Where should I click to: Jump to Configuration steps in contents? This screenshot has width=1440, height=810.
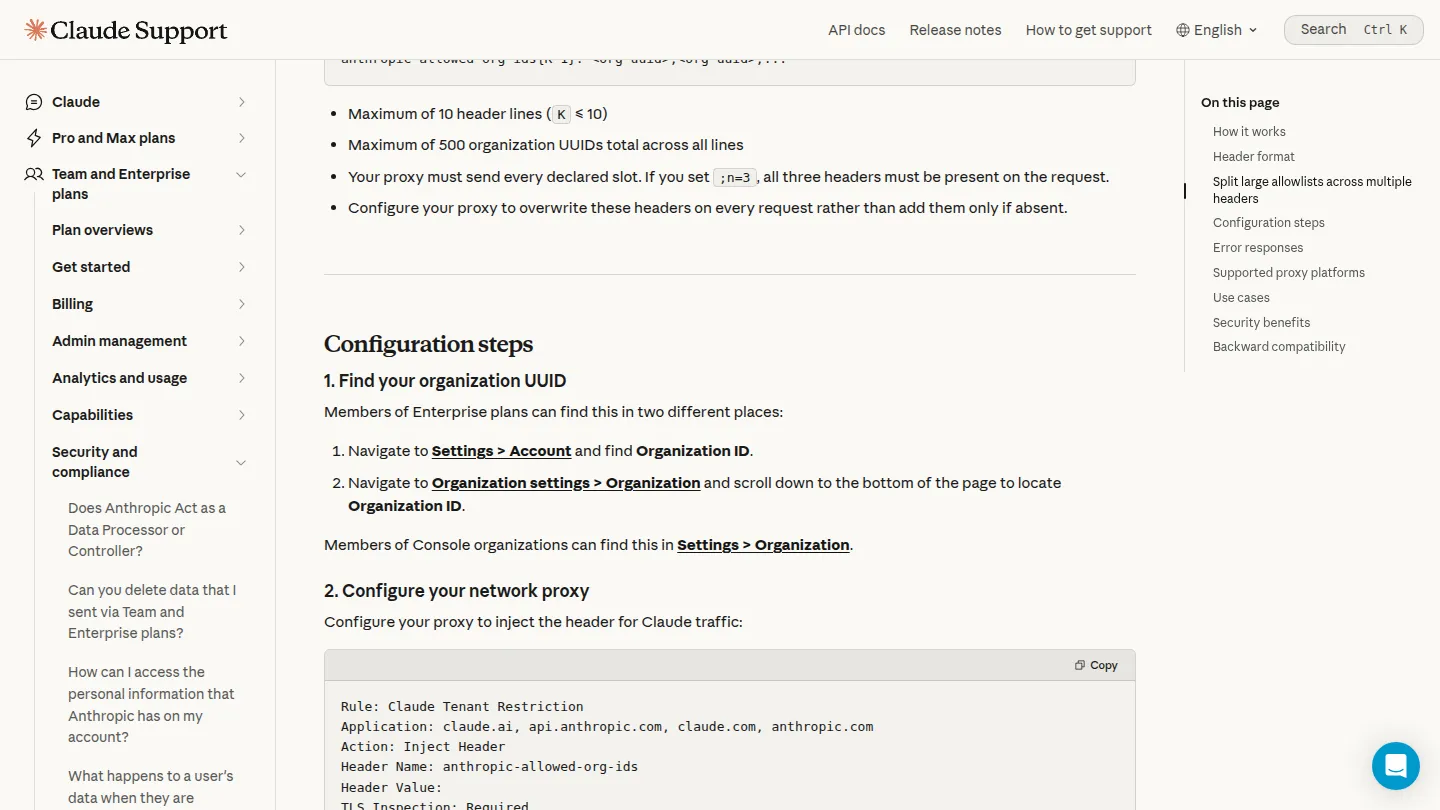(x=1268, y=223)
